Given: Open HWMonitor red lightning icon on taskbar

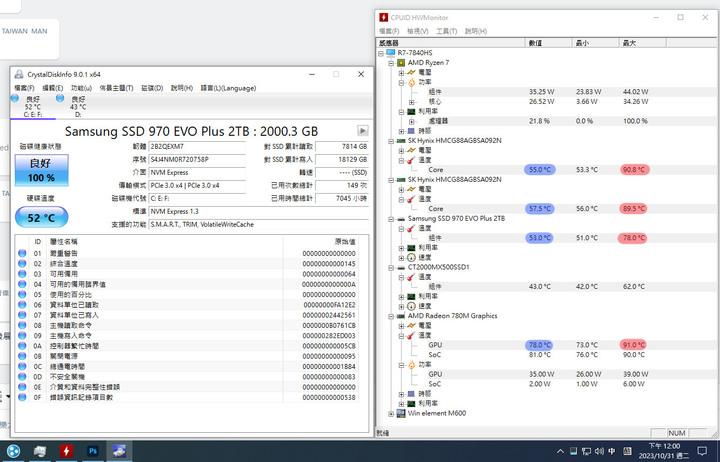Looking at the screenshot, I should (66, 451).
